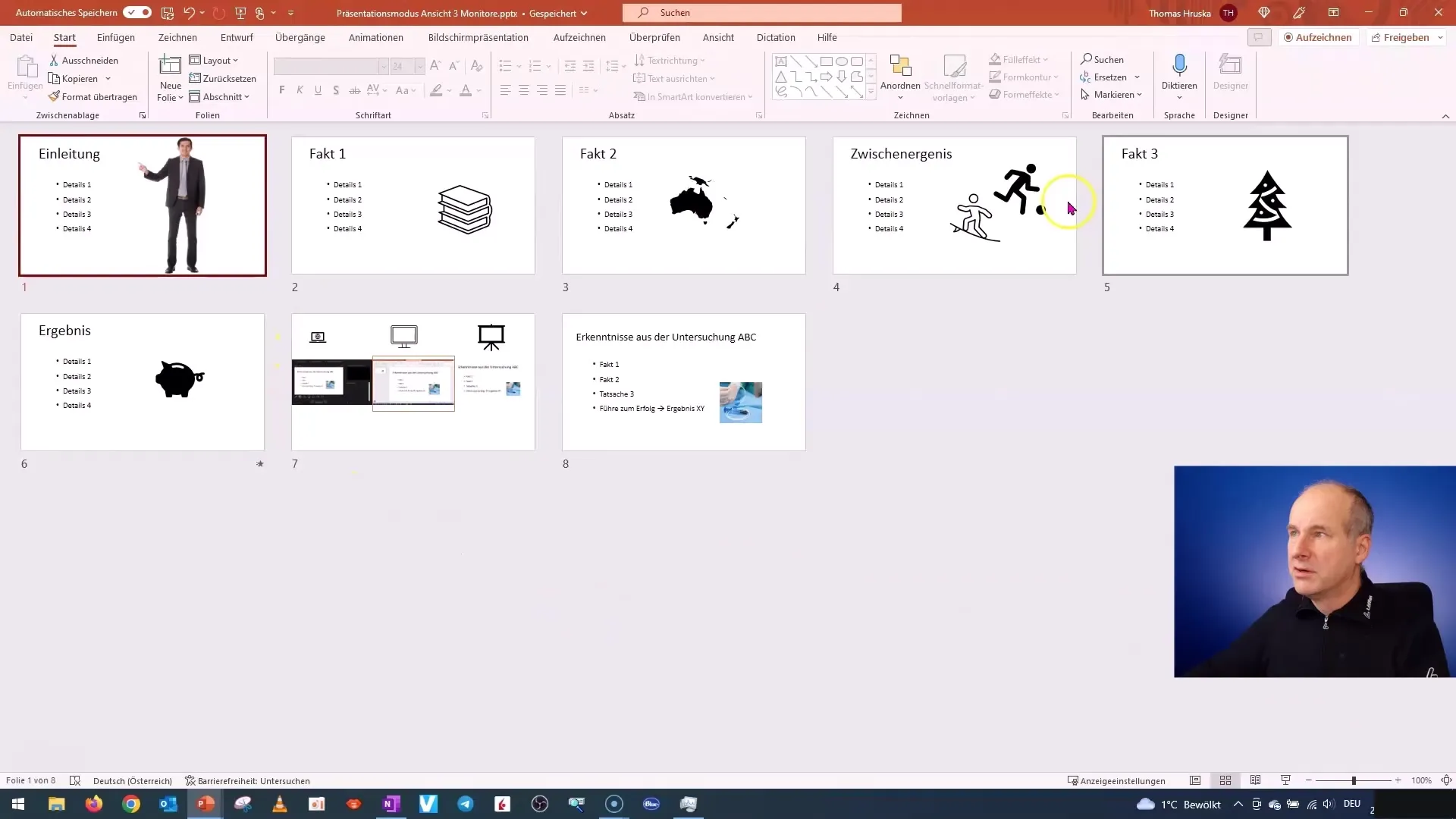Screen dimensions: 1456x819
Task: Select slide 4 Zwischenergenis thumbnail
Action: coord(955,206)
